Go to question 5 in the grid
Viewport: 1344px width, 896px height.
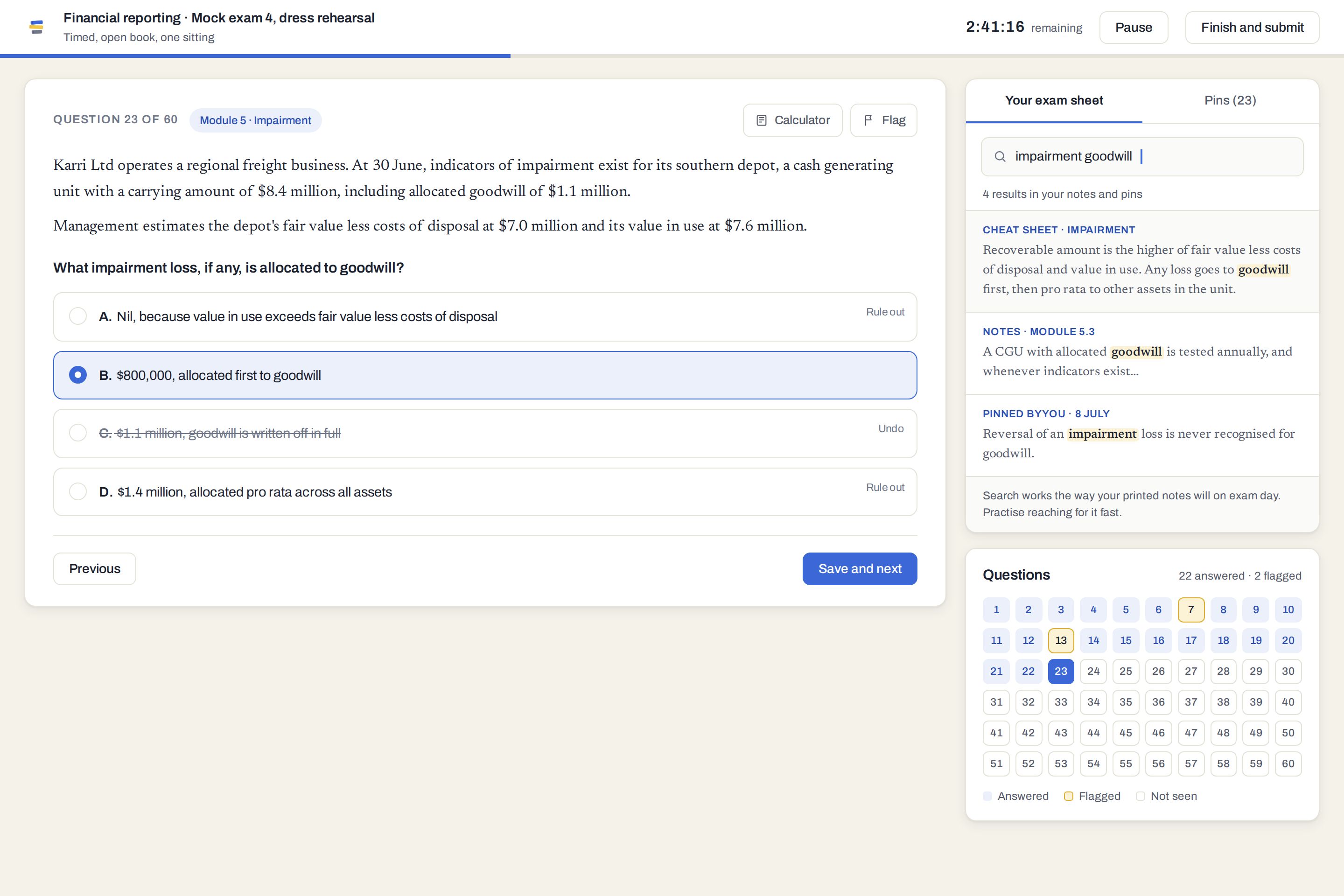point(1126,610)
